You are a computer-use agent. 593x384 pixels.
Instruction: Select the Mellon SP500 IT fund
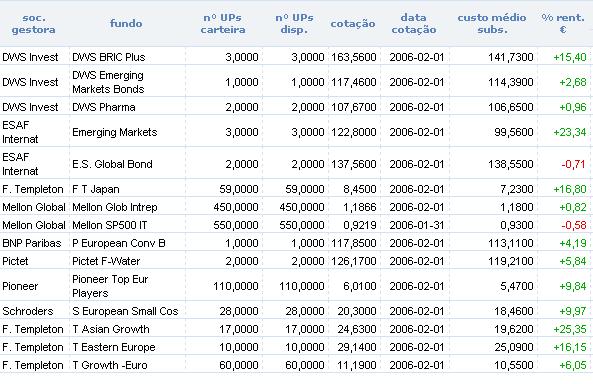click(109, 225)
